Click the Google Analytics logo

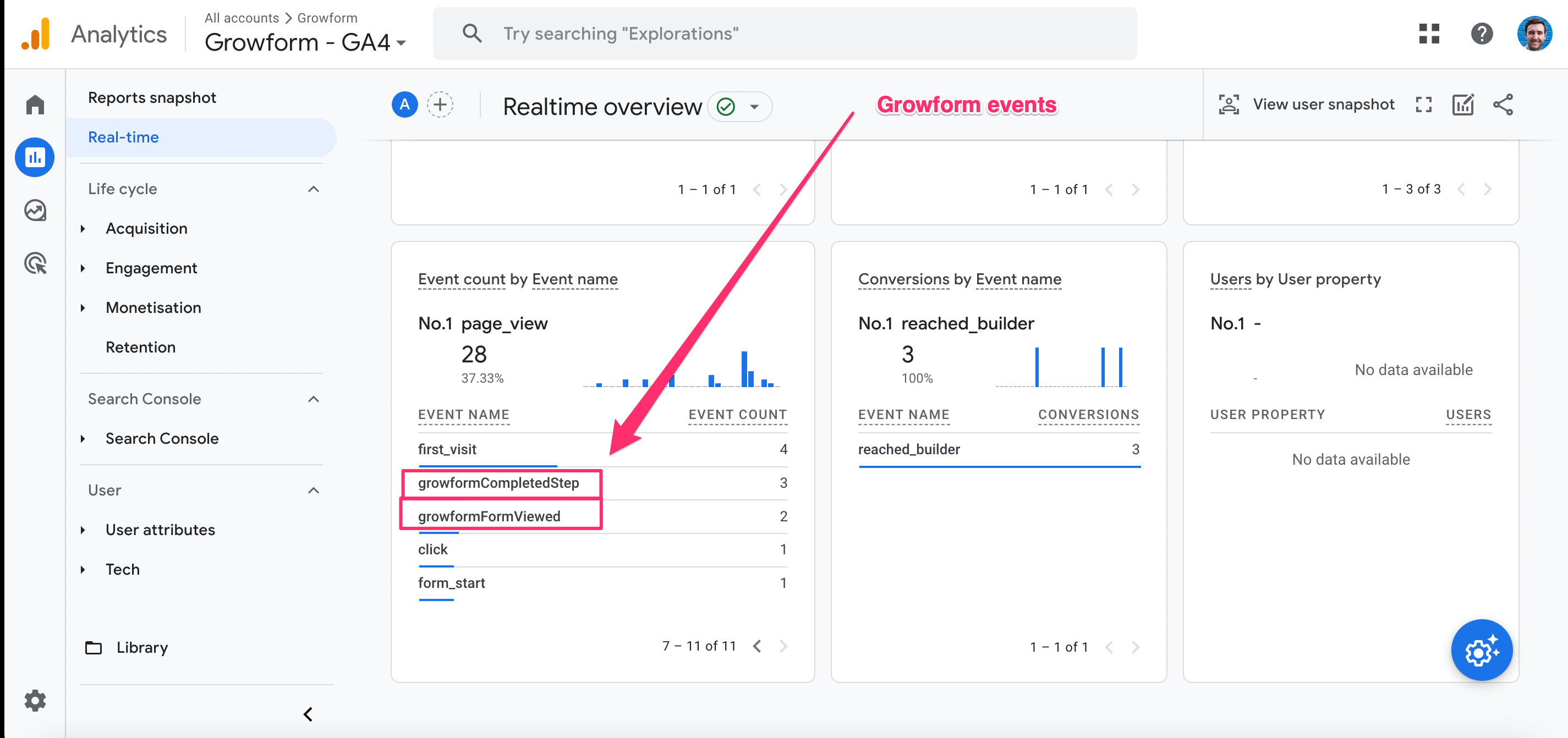(35, 34)
